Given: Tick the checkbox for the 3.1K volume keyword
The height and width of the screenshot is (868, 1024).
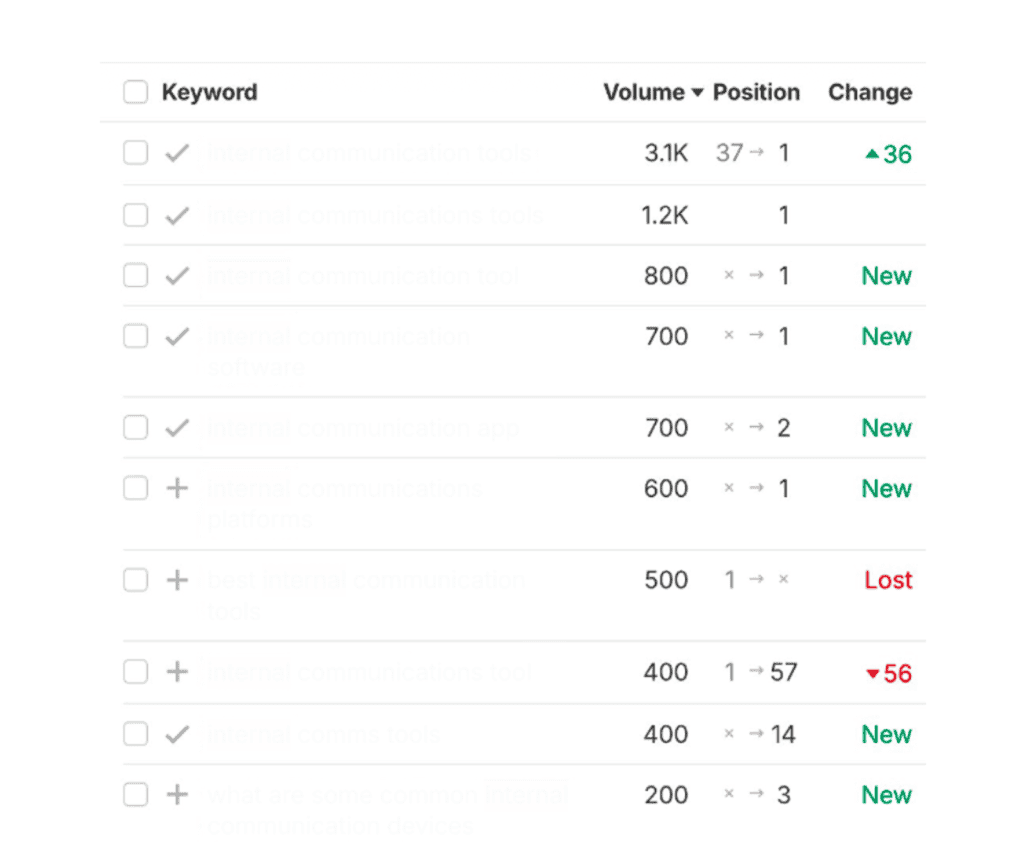Looking at the screenshot, I should [x=135, y=154].
